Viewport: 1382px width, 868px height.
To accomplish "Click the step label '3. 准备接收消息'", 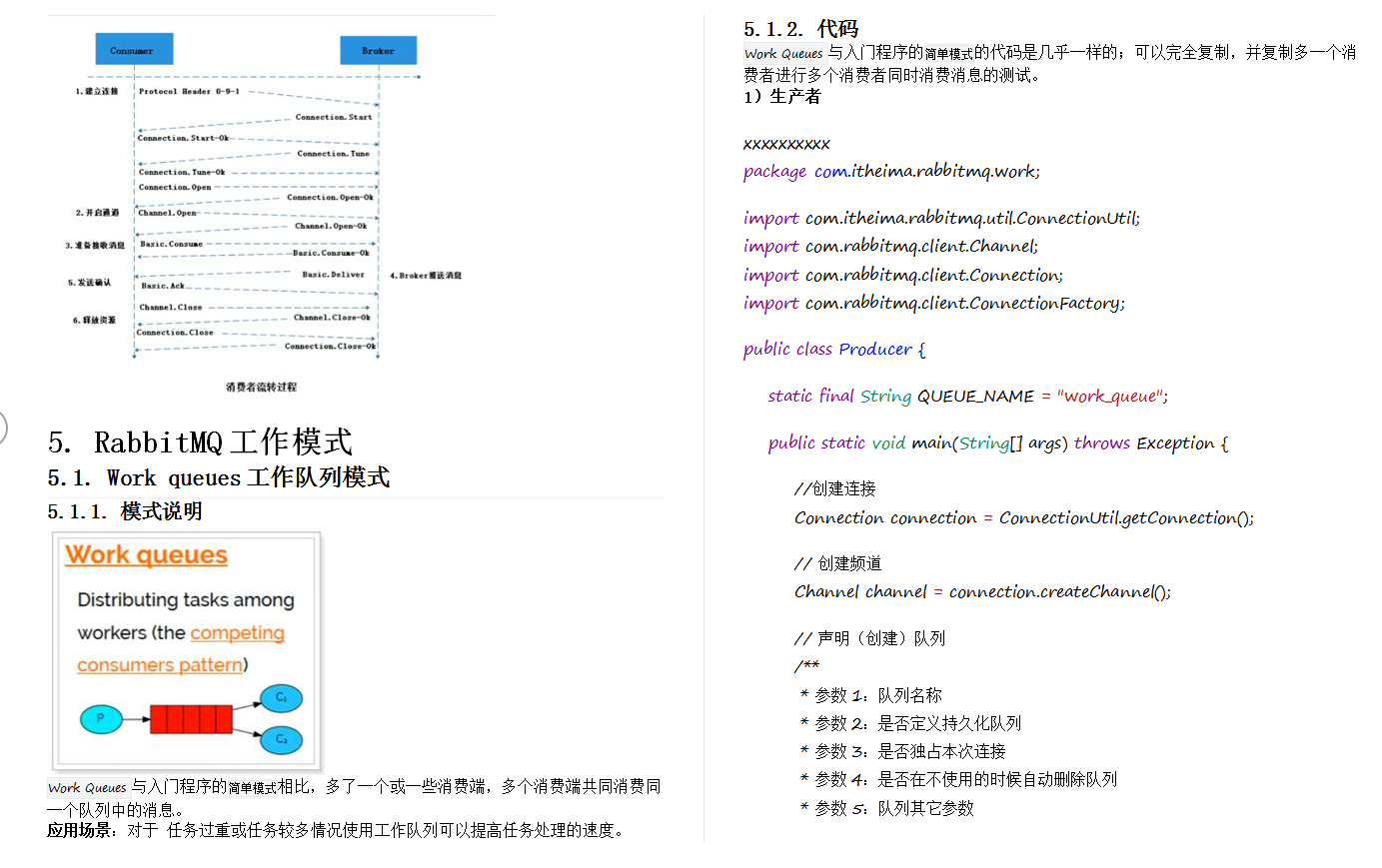I will [95, 245].
